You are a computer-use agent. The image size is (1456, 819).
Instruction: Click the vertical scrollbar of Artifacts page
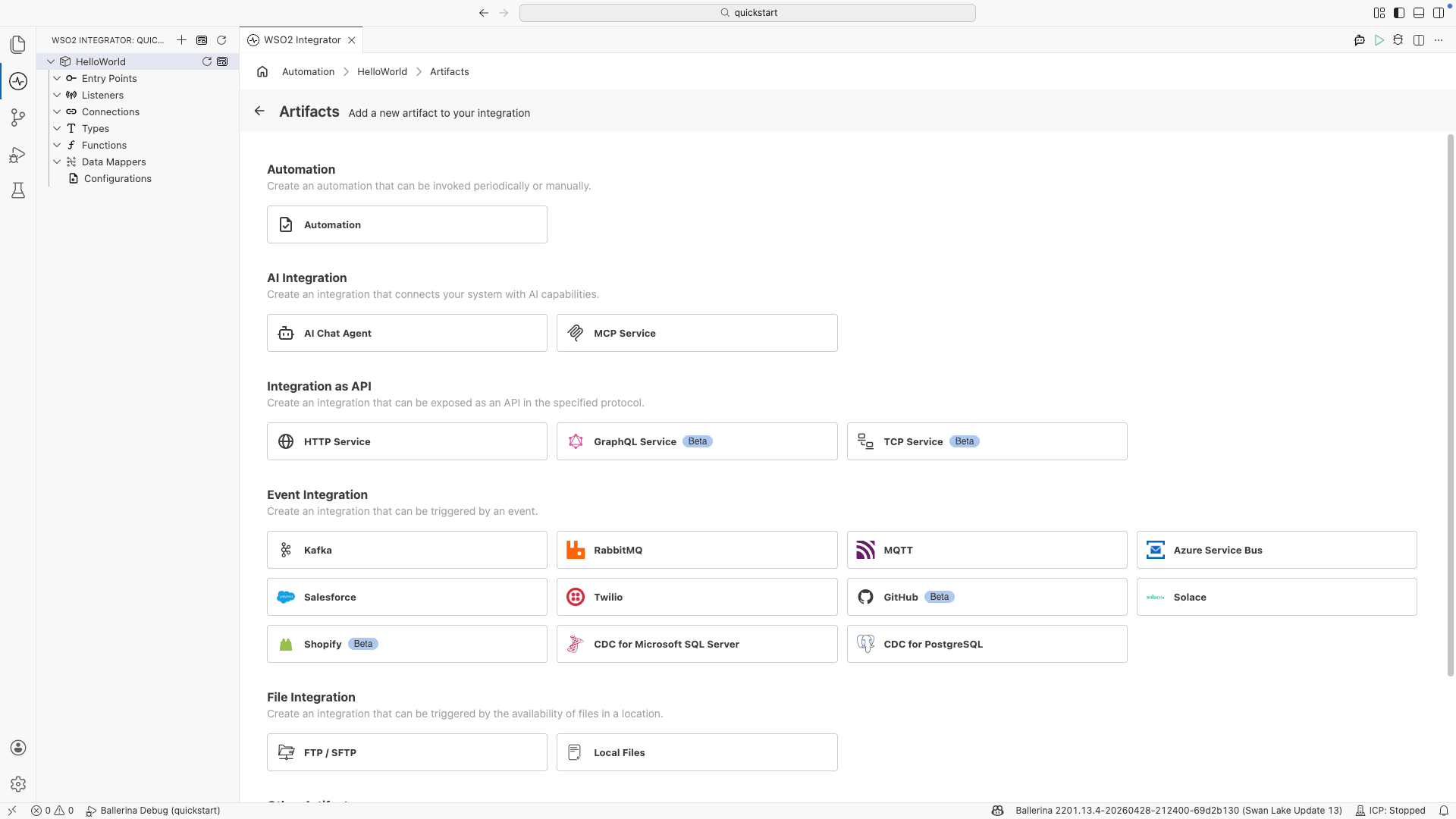click(1451, 406)
